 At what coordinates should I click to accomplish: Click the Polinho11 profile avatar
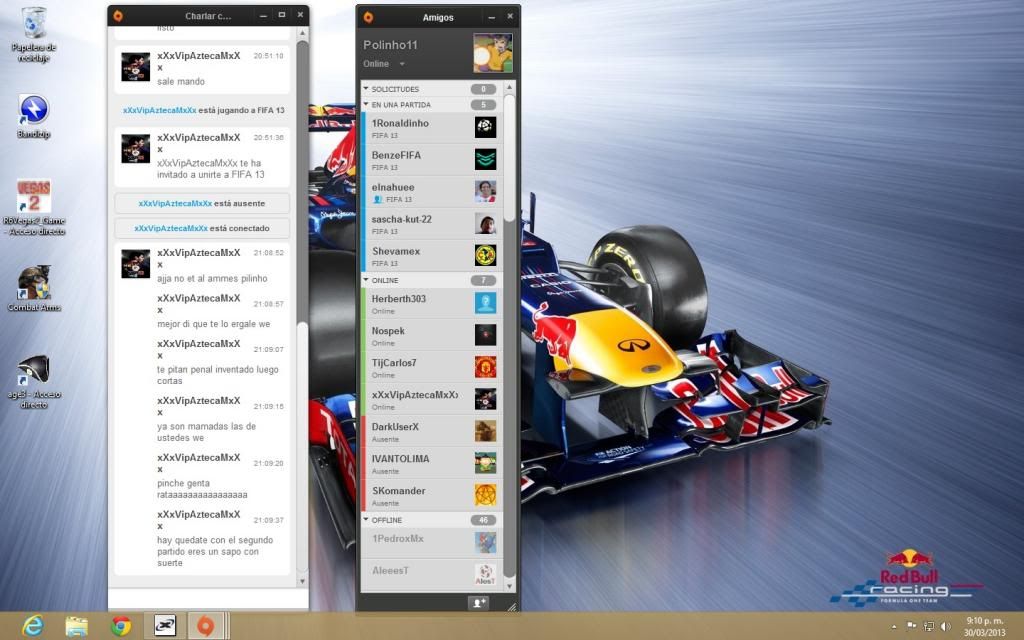493,53
